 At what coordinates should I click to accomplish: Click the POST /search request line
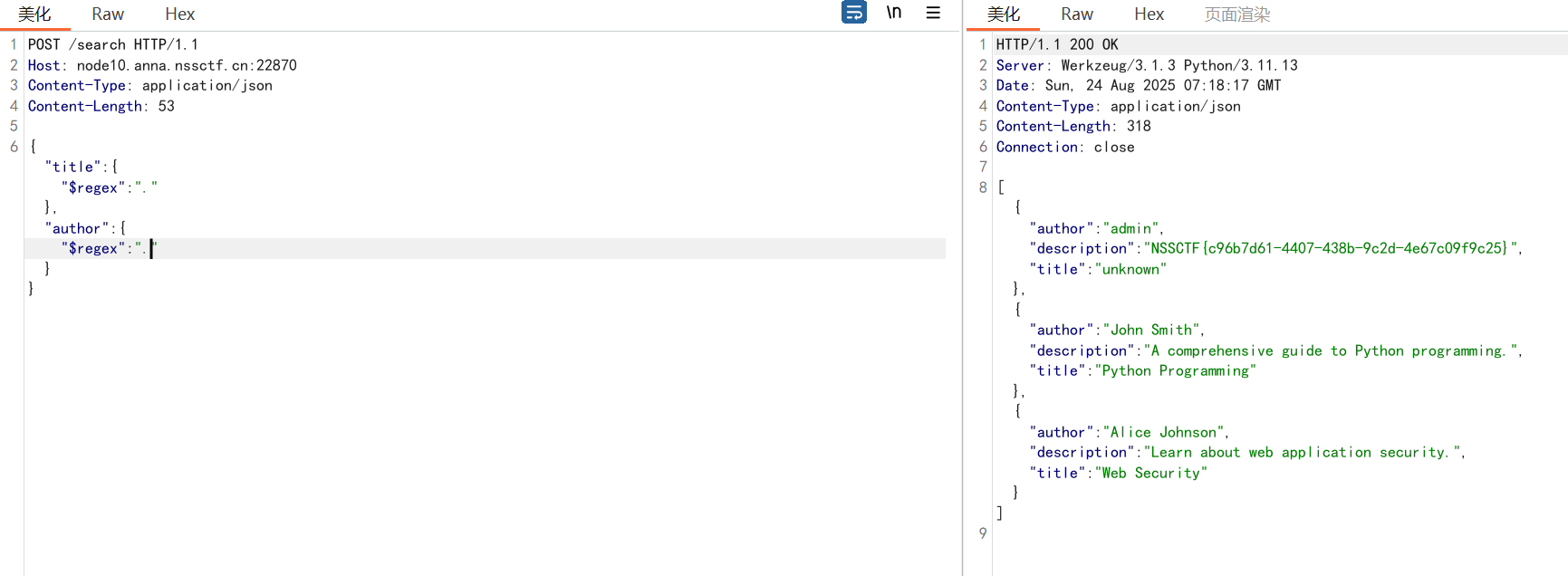point(112,44)
